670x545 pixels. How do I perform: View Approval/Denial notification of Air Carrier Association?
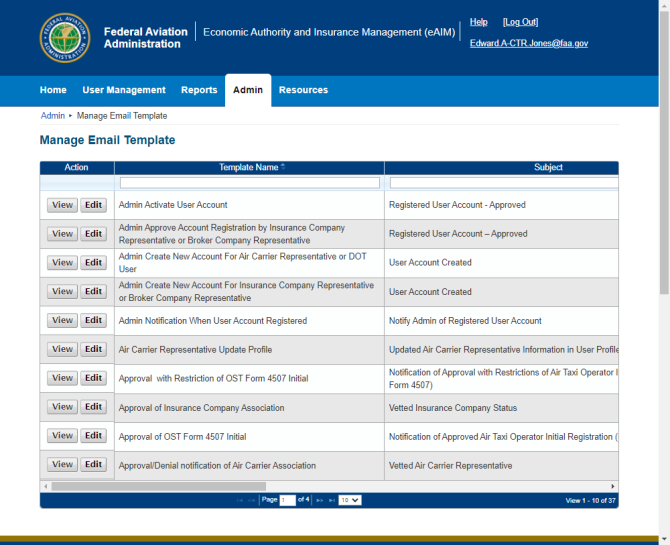[62, 464]
